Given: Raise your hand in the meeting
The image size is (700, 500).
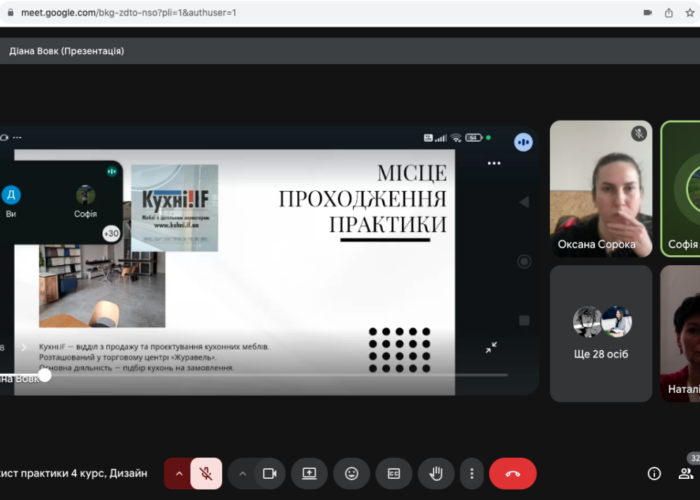Looking at the screenshot, I should pyautogui.click(x=436, y=473).
